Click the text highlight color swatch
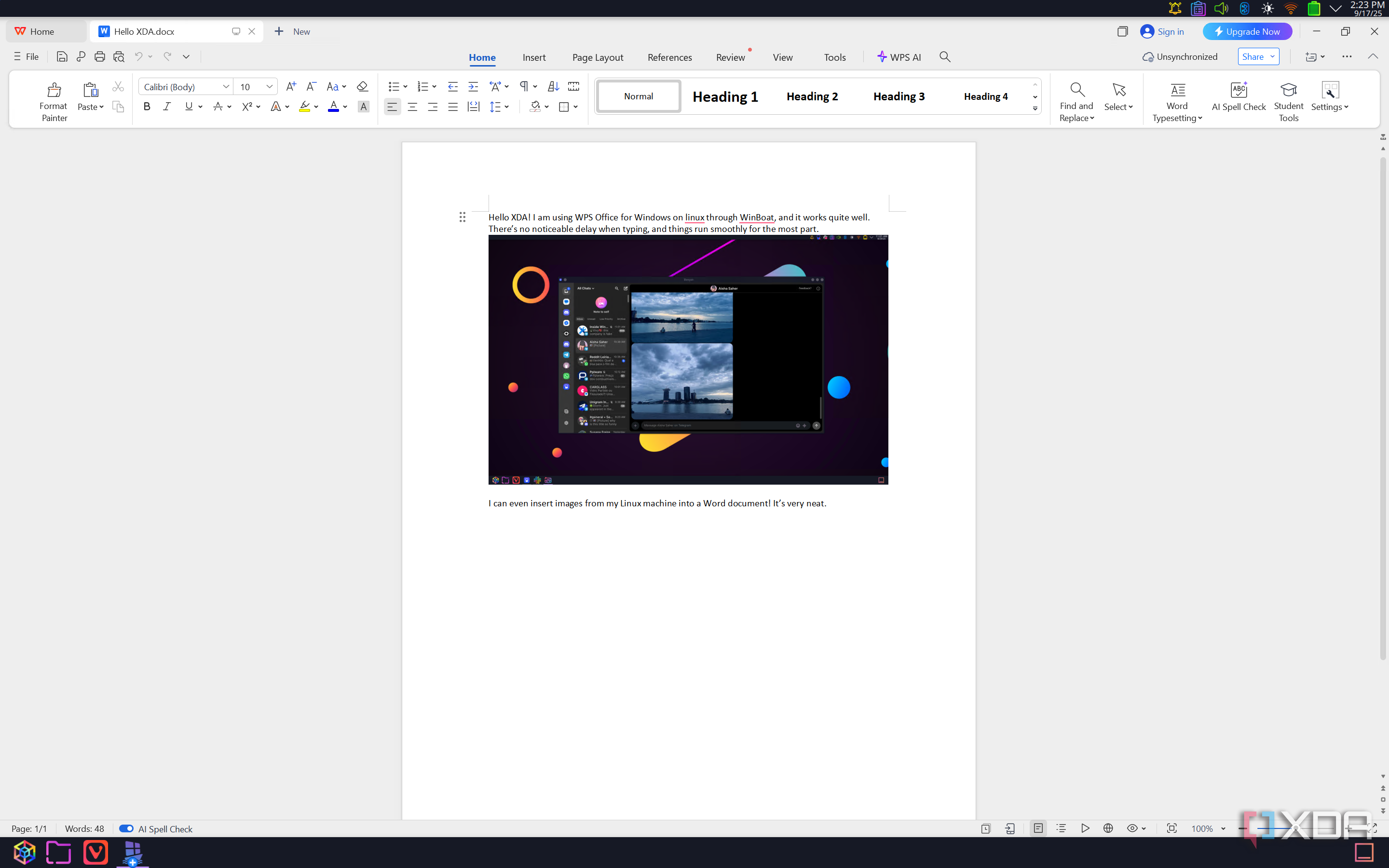Viewport: 1389px width, 868px height. (304, 107)
